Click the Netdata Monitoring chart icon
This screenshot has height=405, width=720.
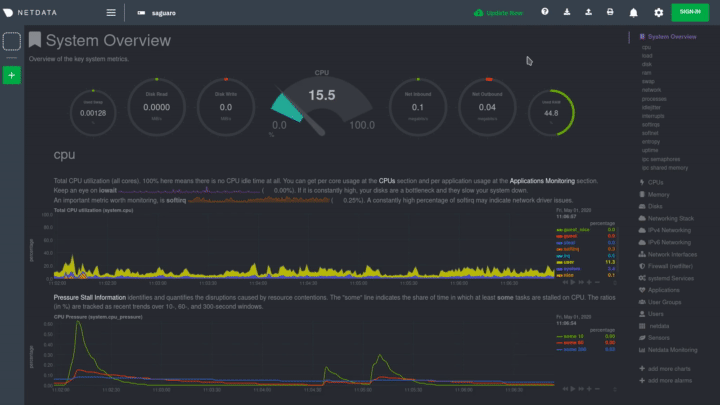pos(642,349)
